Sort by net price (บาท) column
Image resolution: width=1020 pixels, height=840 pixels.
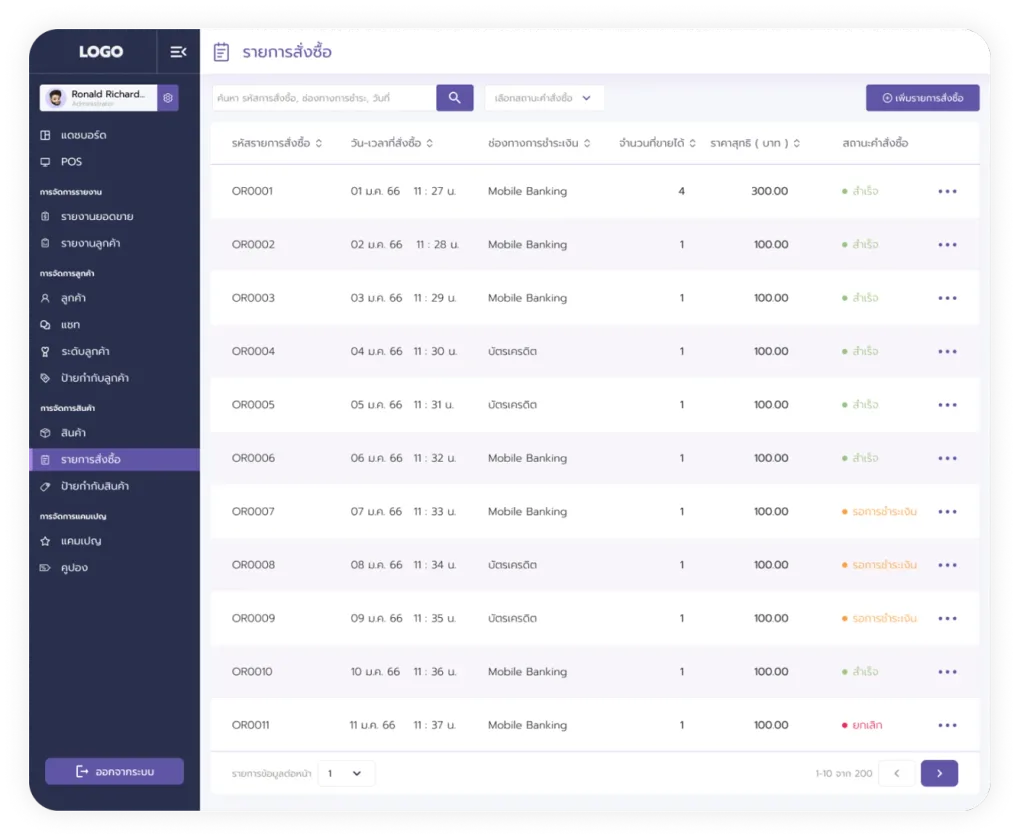click(x=796, y=143)
